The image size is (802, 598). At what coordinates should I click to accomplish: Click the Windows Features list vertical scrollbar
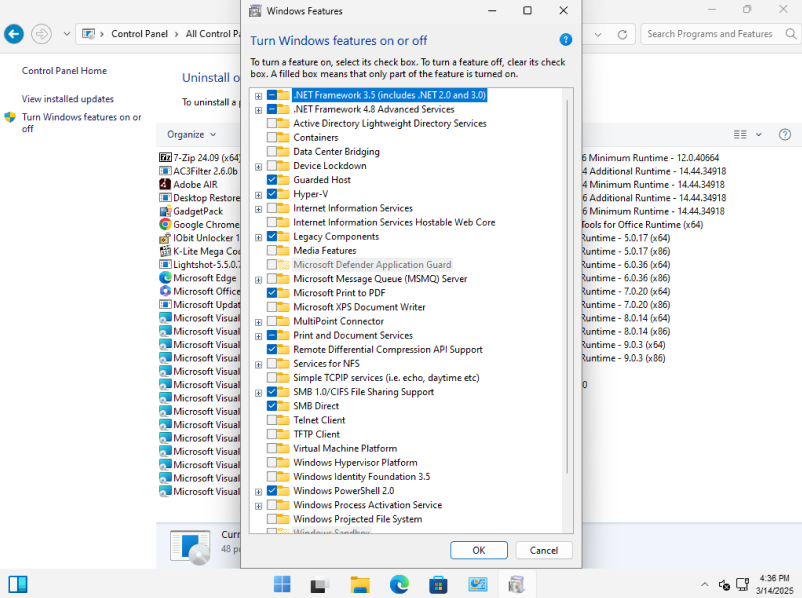click(567, 286)
